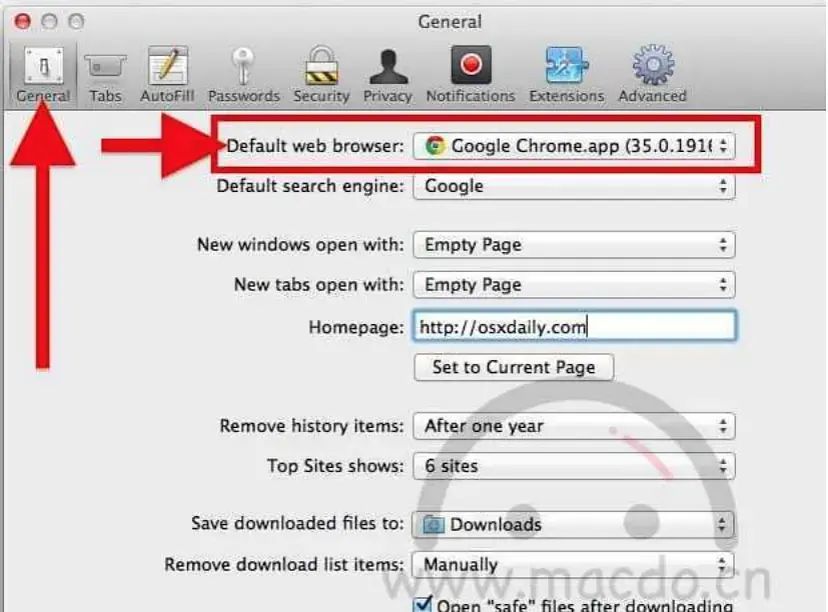Open the Security padlock pane
Screen dimensions: 828x612
coord(322,74)
